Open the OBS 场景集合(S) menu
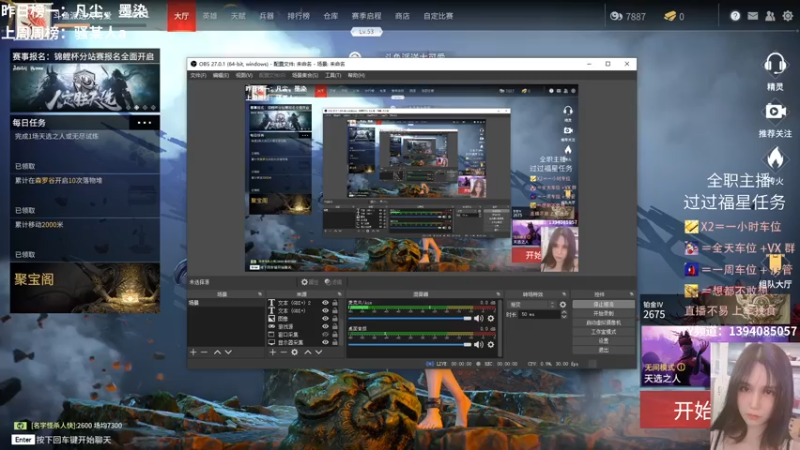The image size is (800, 450). [305, 76]
